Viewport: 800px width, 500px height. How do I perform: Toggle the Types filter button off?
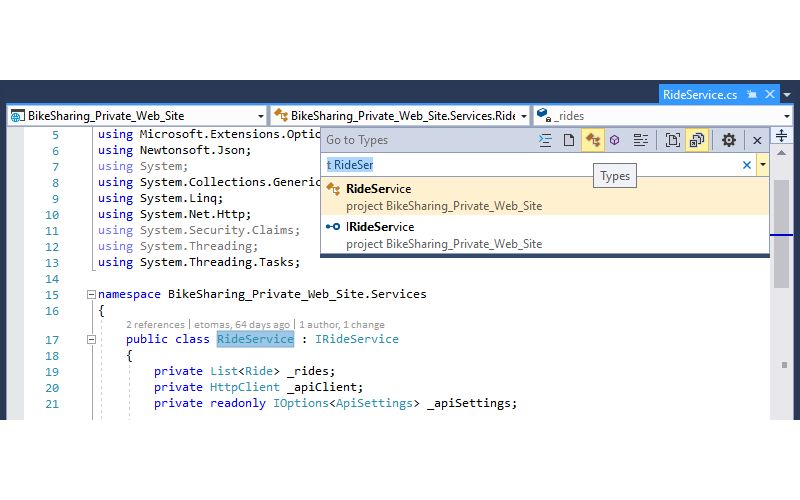(593, 141)
